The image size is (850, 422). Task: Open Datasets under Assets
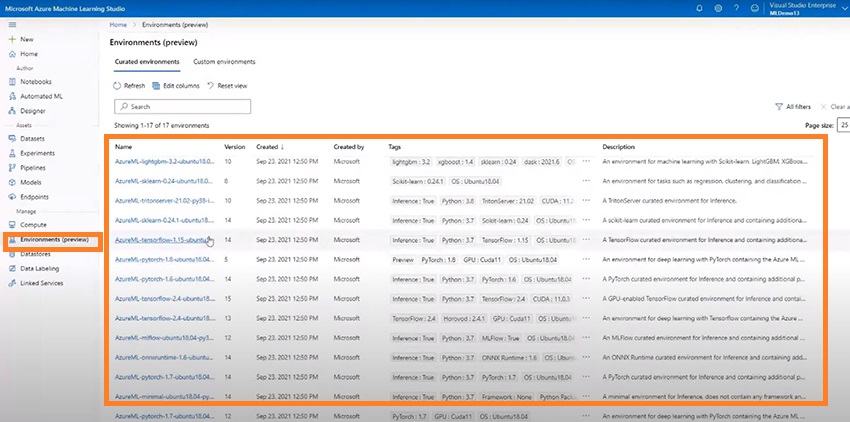pyautogui.click(x=27, y=138)
